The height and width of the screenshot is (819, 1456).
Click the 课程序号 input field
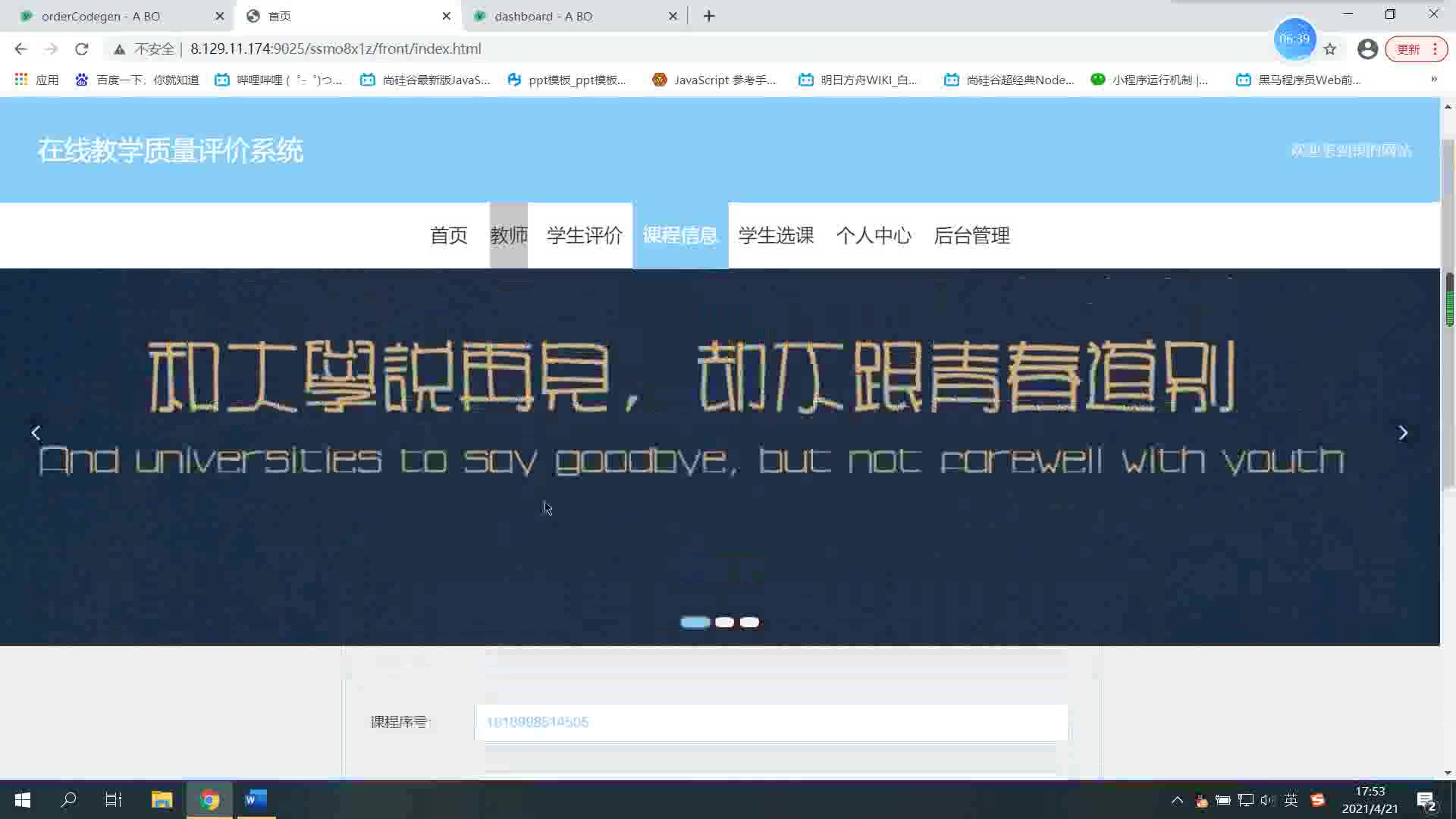770,722
